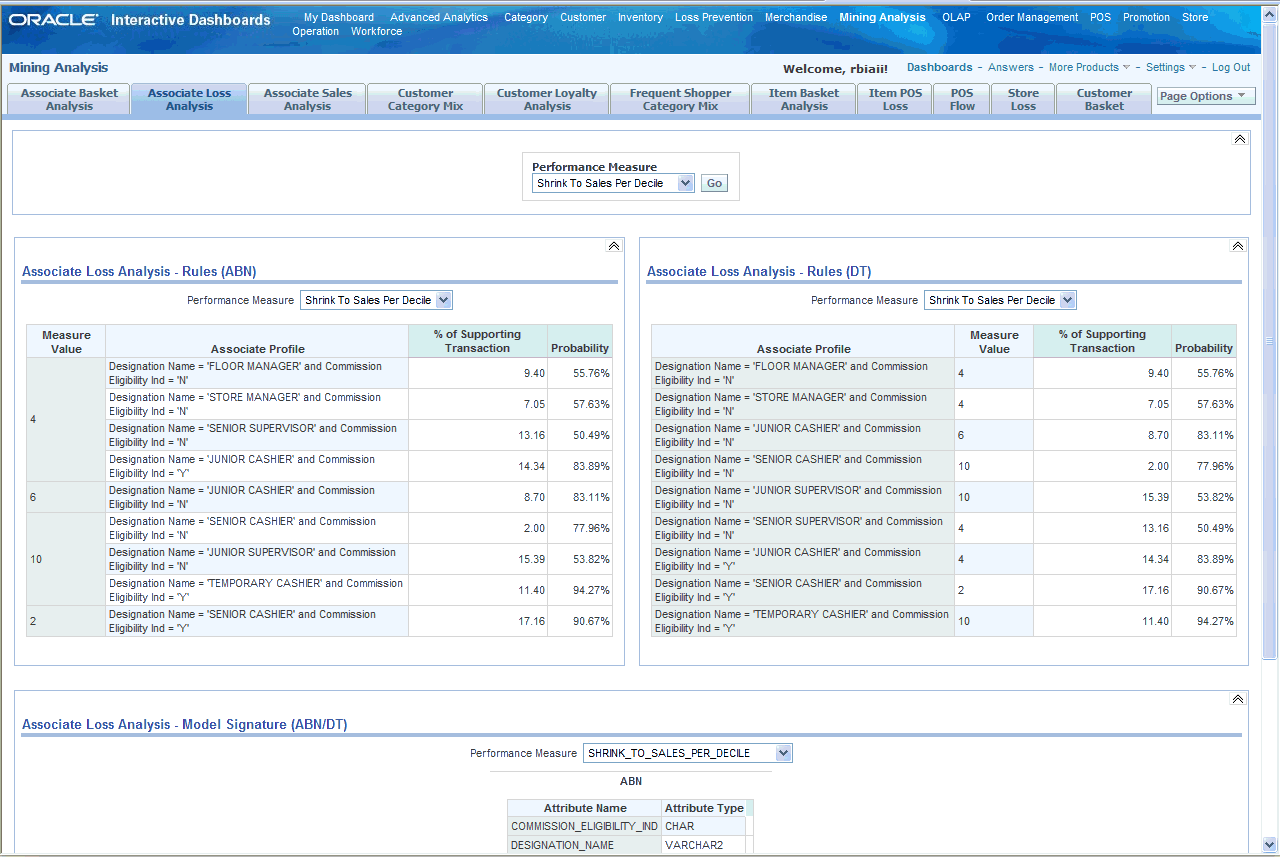Switch to Associate Sales Analysis tab
The image size is (1280, 857).
307,99
